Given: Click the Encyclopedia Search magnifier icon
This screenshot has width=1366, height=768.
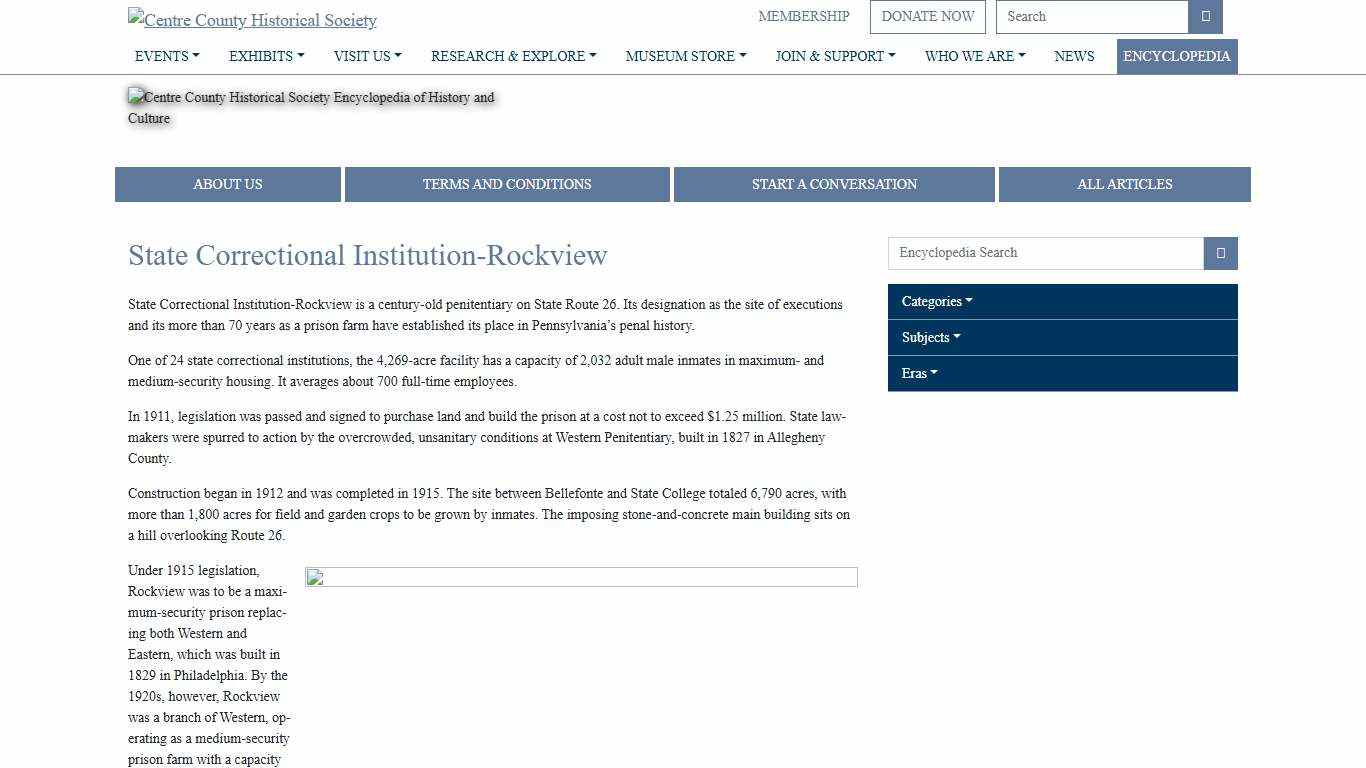Looking at the screenshot, I should click(x=1219, y=253).
